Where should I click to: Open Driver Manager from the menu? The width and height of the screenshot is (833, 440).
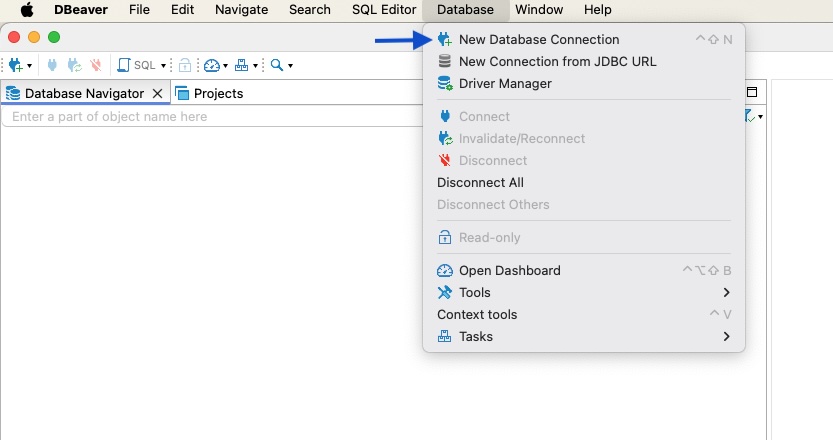pyautogui.click(x=584, y=83)
